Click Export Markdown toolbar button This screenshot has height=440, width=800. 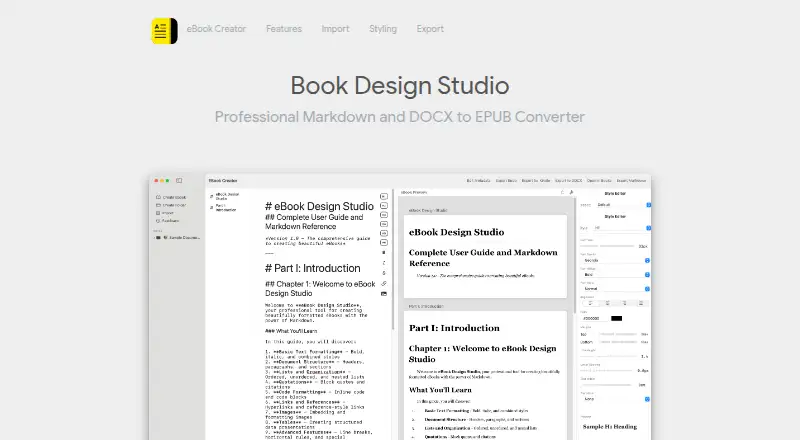pyautogui.click(x=631, y=181)
